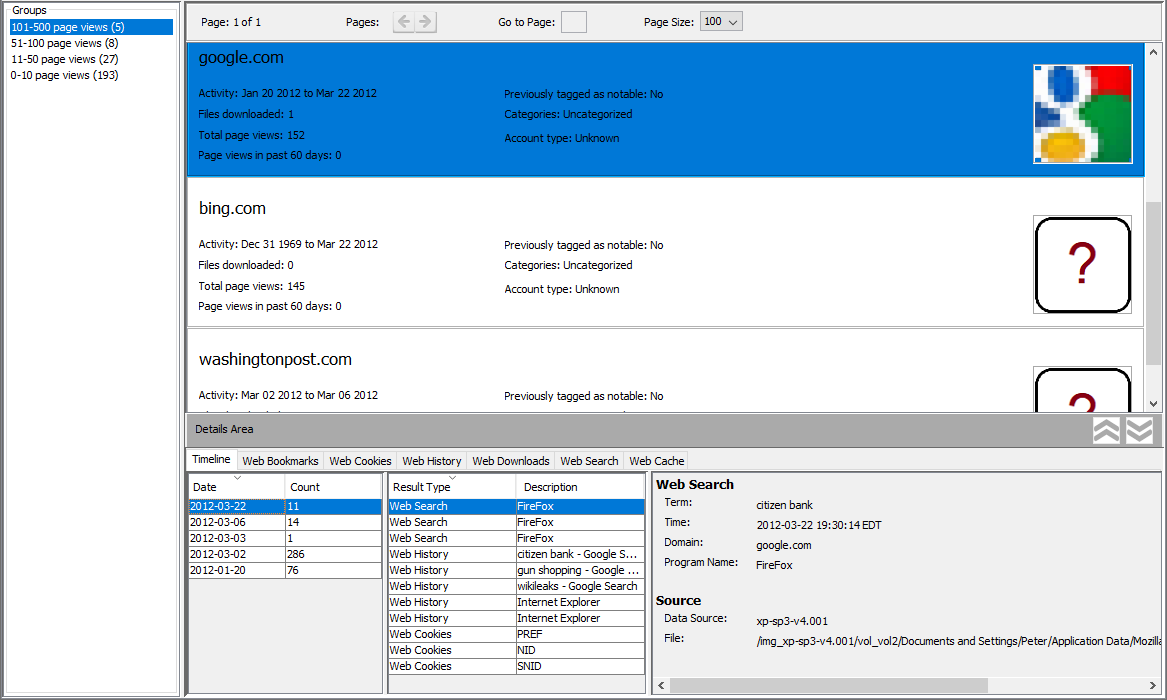Screen dimensions: 1167x700
Task: Open the Page Size dropdown
Action: pyautogui.click(x=721, y=22)
